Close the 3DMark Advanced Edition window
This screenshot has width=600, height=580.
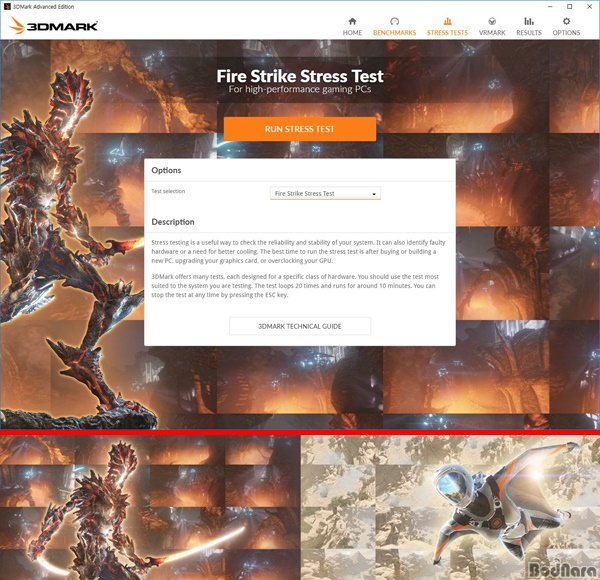pos(589,6)
